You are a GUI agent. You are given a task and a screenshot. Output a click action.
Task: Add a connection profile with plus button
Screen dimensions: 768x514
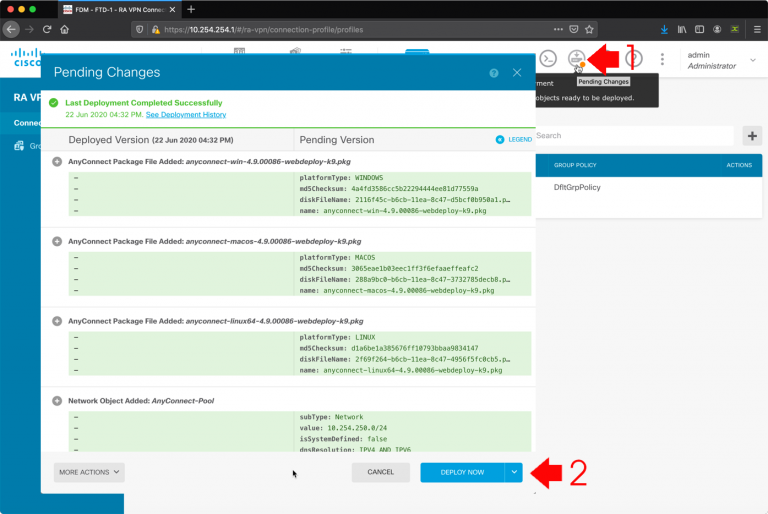pos(752,136)
